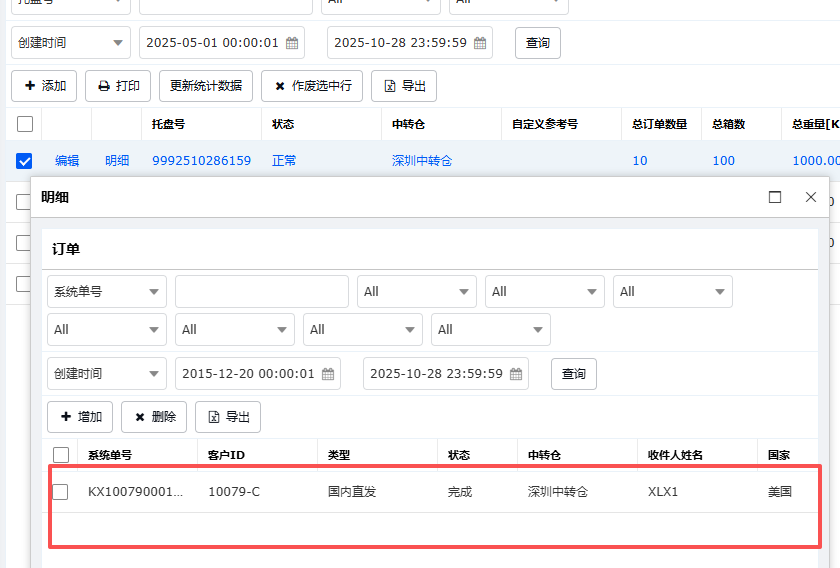Check the order row KX100790001 checkbox
The width and height of the screenshot is (840, 568).
pyautogui.click(x=61, y=492)
